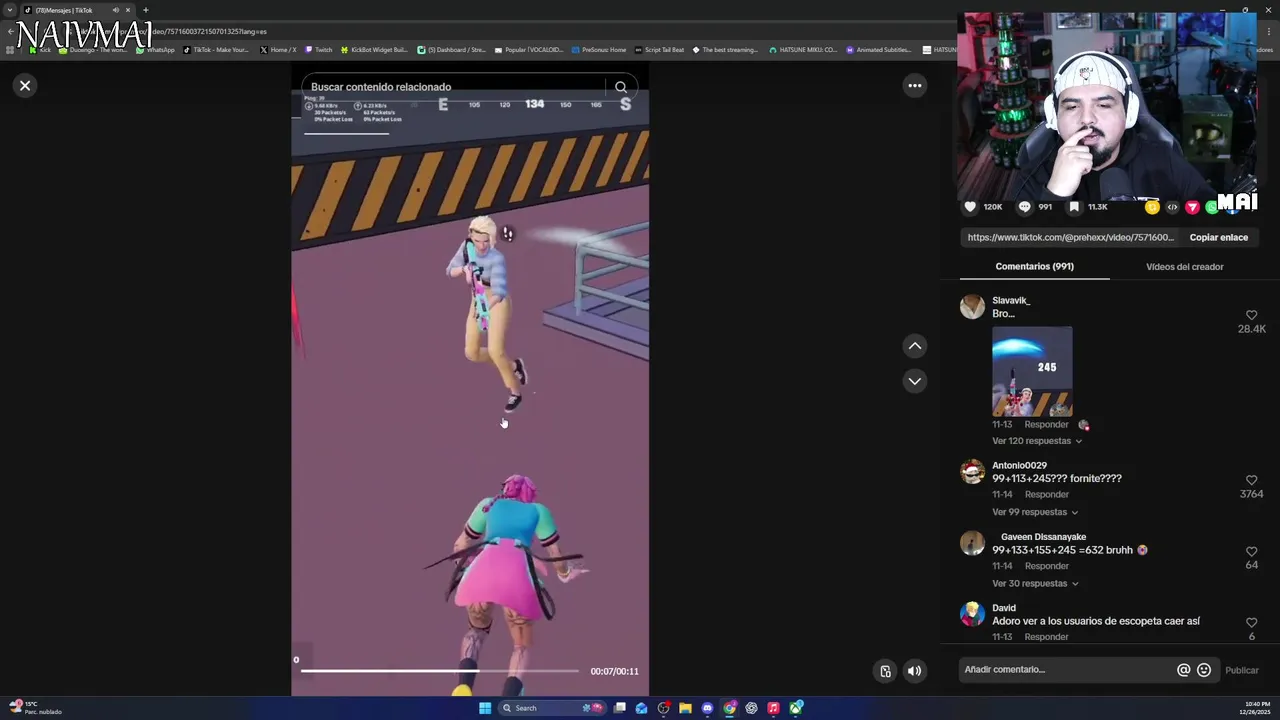The image size is (1280, 720).
Task: Click the Copiar enlace button
Action: 1218,237
